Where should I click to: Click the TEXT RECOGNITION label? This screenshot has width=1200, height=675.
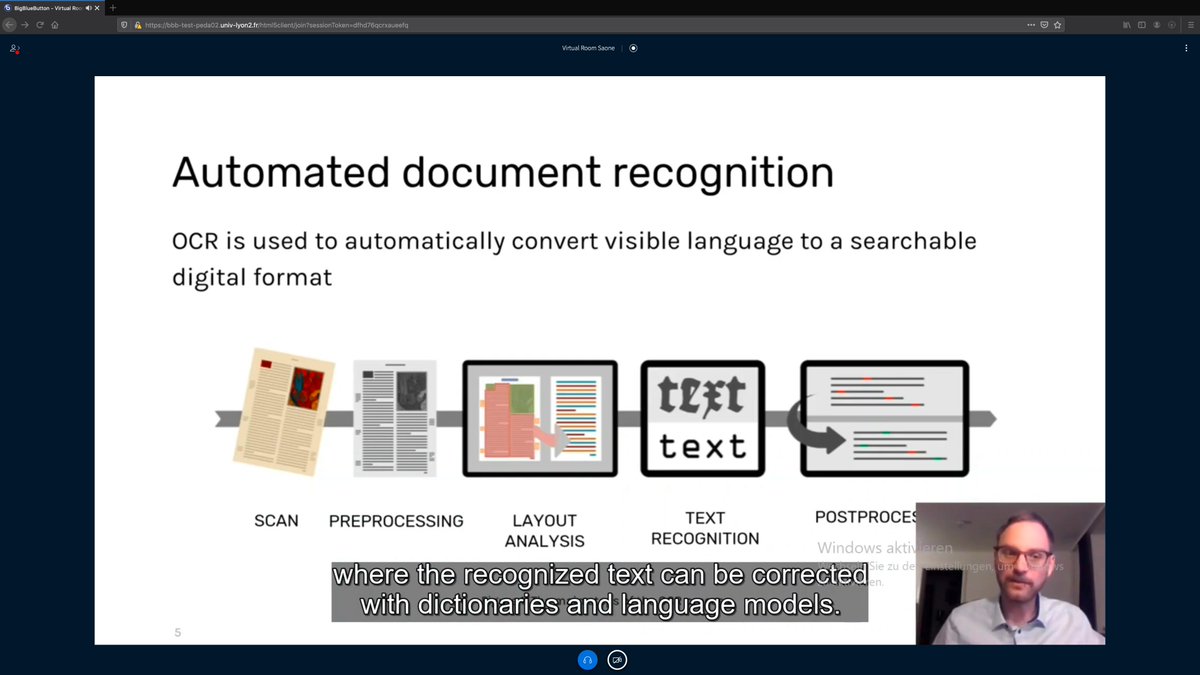(705, 528)
